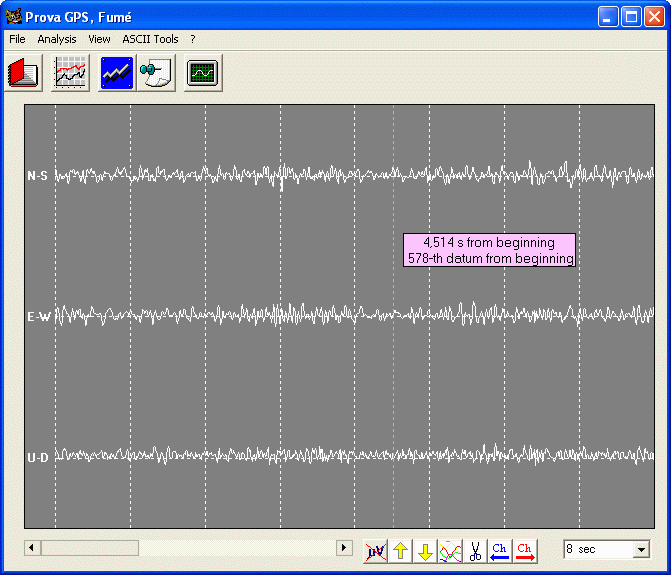Select the blue zigzag graph icon
The image size is (672, 576).
pos(117,73)
